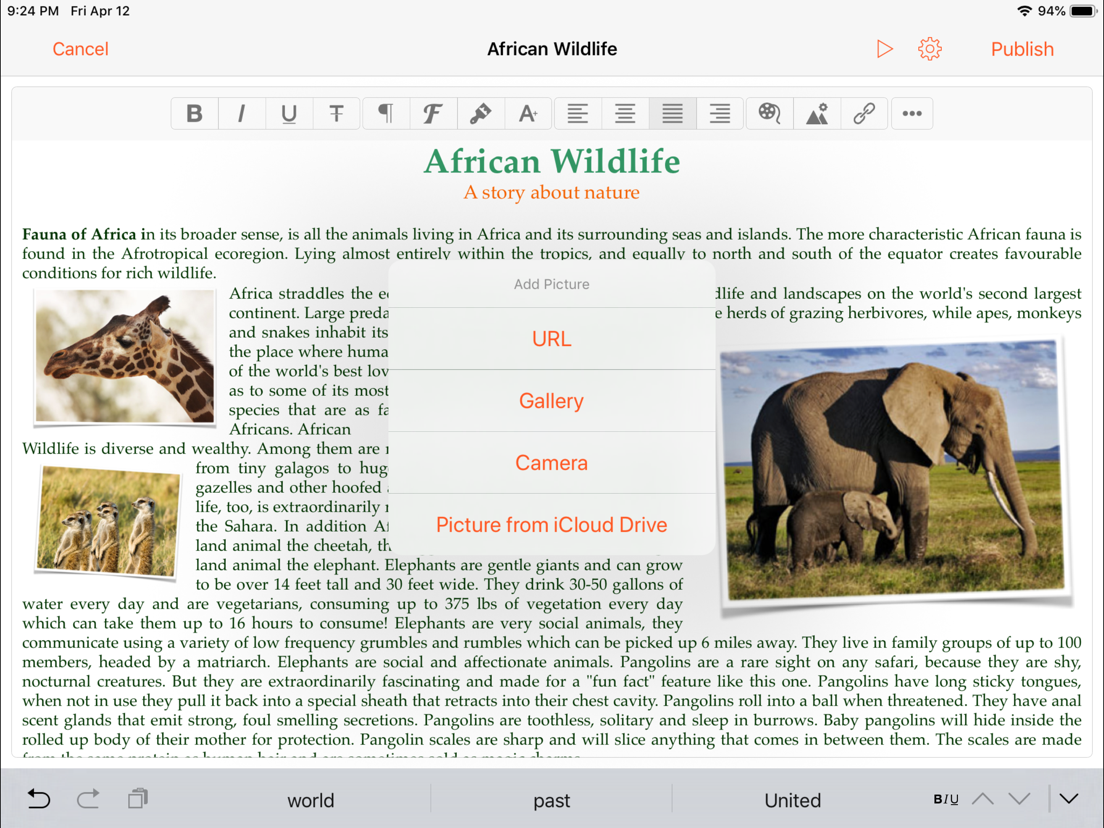Cancel editing the post
Image resolution: width=1104 pixels, height=828 pixels.
[80, 49]
